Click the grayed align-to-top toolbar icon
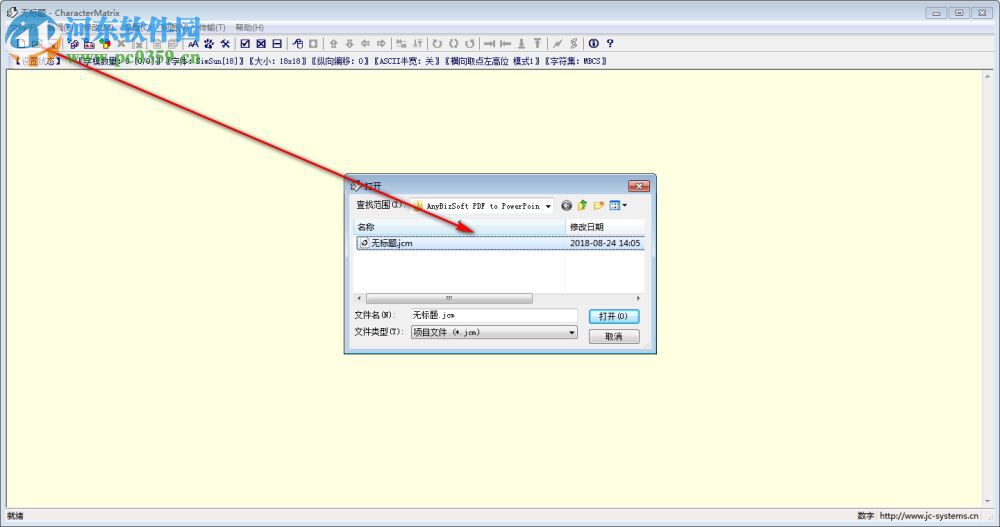This screenshot has width=1000, height=527. pyautogui.click(x=537, y=43)
